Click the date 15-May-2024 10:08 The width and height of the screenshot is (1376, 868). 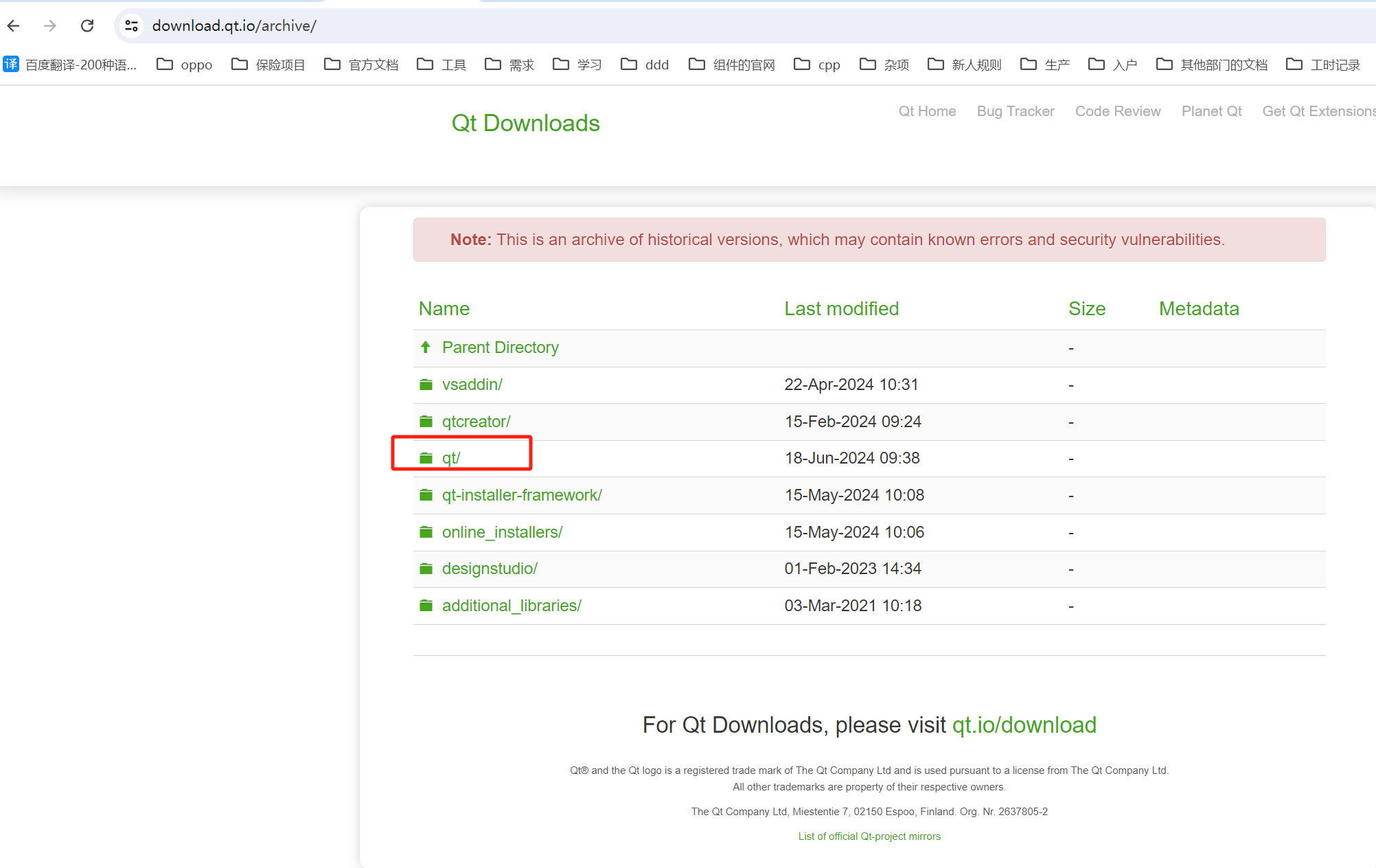[854, 495]
